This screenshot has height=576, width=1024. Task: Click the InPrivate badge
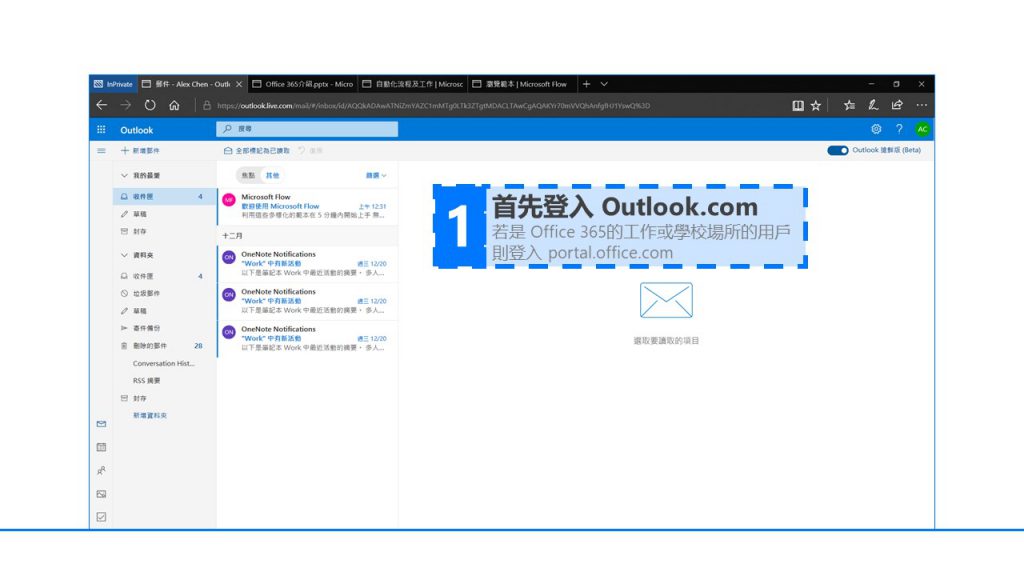coord(114,84)
